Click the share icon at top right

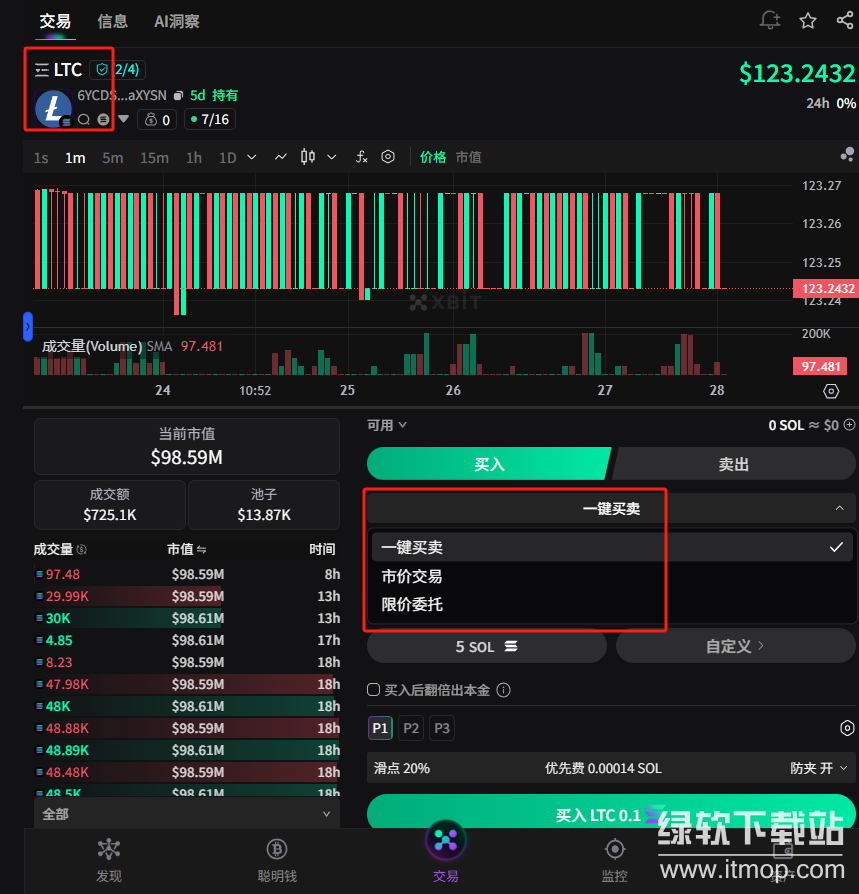click(x=844, y=21)
